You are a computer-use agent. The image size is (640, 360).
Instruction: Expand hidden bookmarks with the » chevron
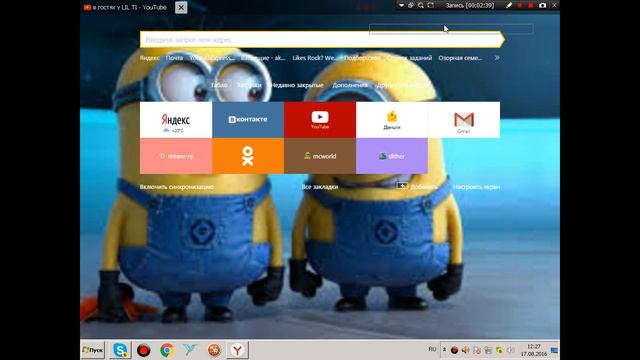[497, 58]
